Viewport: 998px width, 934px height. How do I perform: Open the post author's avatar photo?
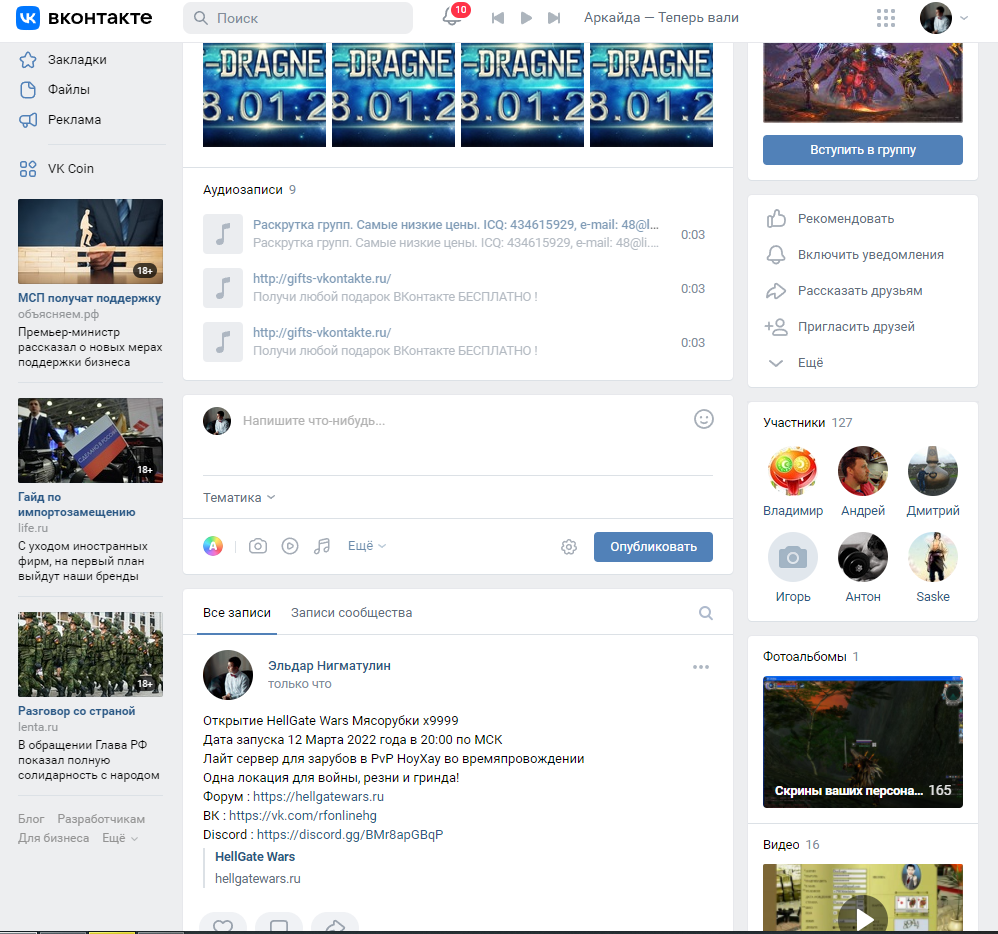(227, 675)
